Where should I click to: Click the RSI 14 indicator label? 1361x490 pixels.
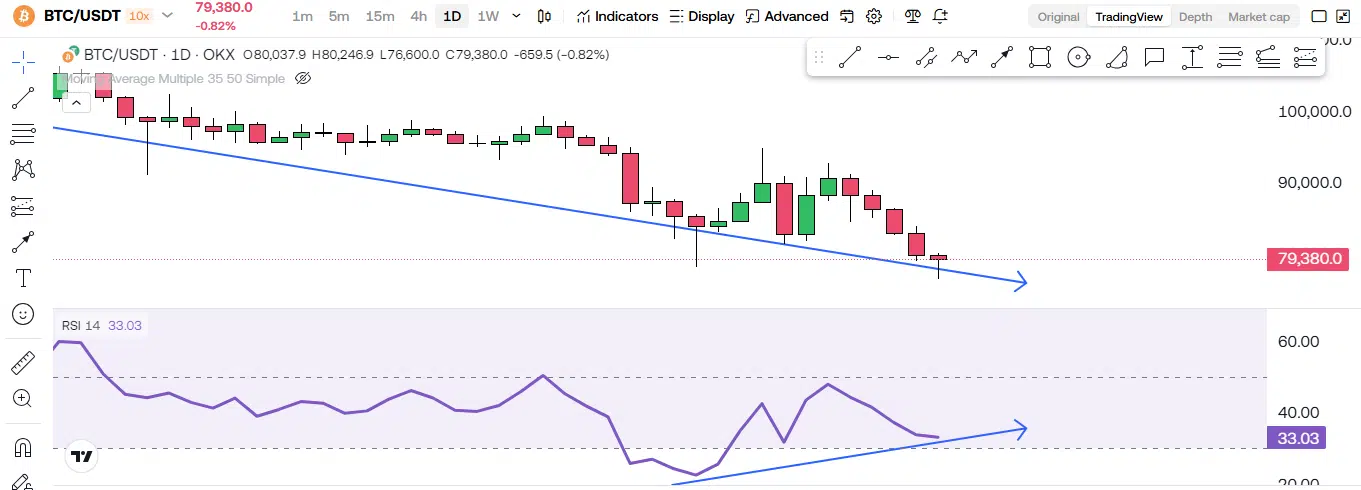click(81, 325)
